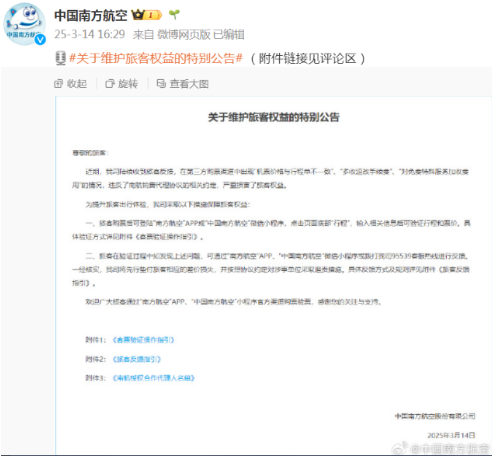
Task: Open the China Southern Airlines profile avatar
Action: point(24,24)
